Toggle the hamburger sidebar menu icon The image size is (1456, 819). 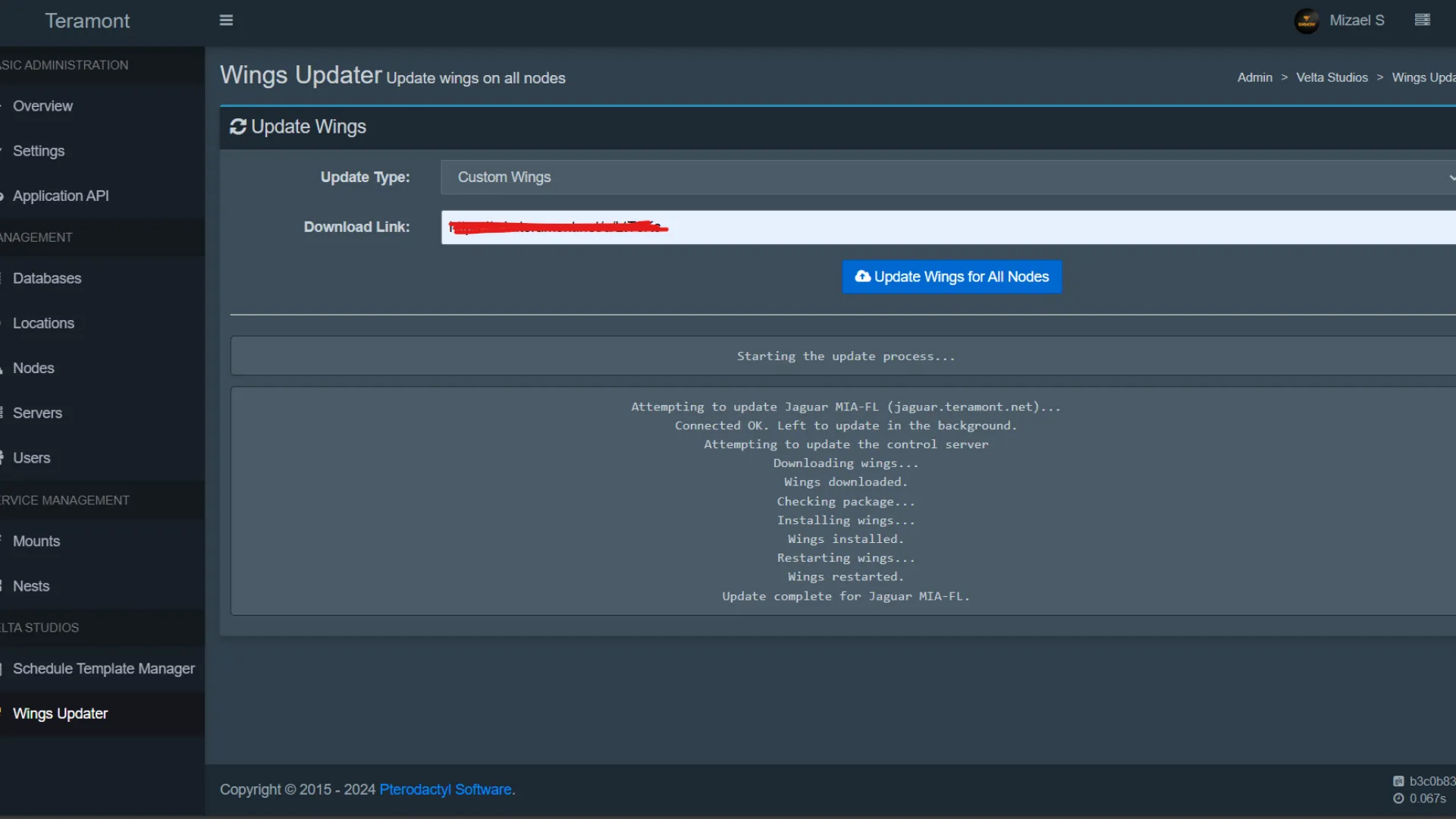coord(226,20)
